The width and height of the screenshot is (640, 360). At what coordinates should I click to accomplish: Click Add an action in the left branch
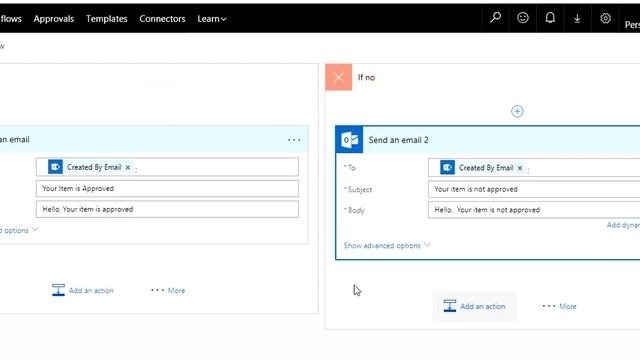click(x=83, y=290)
